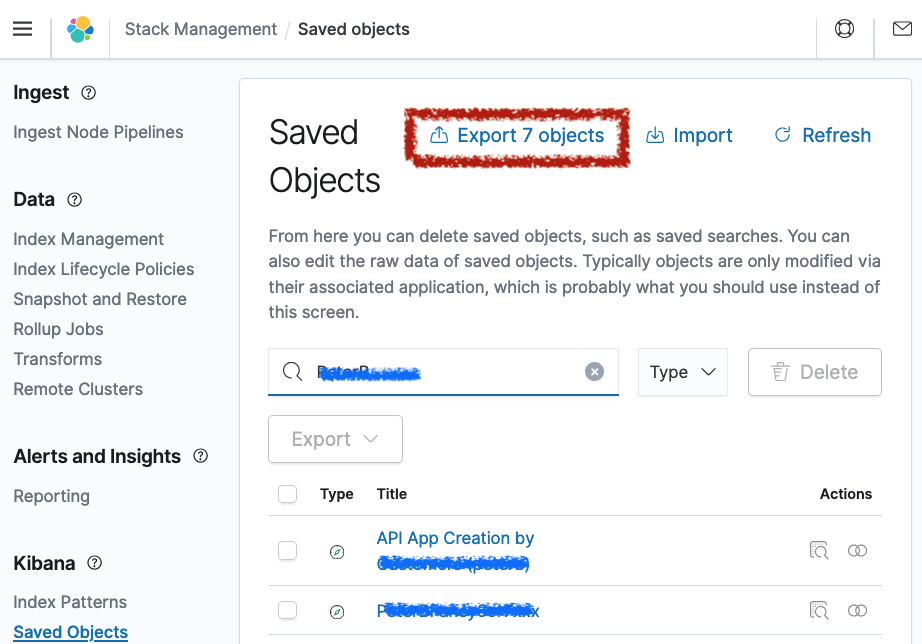
Task: Click the Title column header
Action: point(392,494)
